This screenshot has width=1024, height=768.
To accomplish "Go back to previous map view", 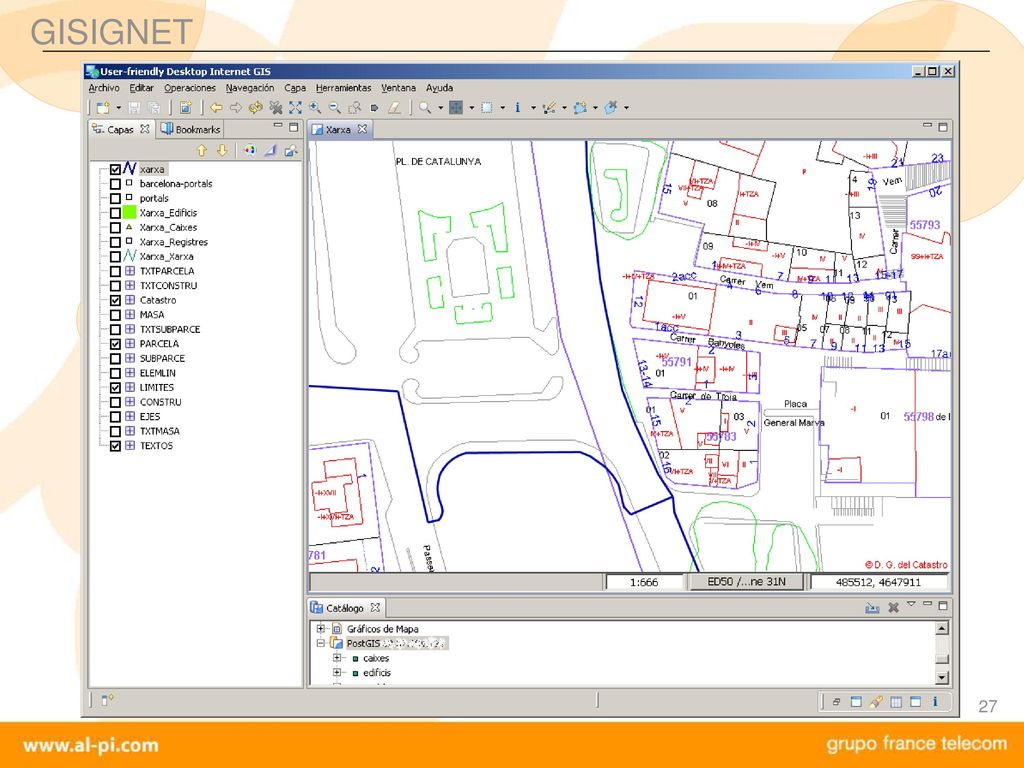I will pos(216,108).
